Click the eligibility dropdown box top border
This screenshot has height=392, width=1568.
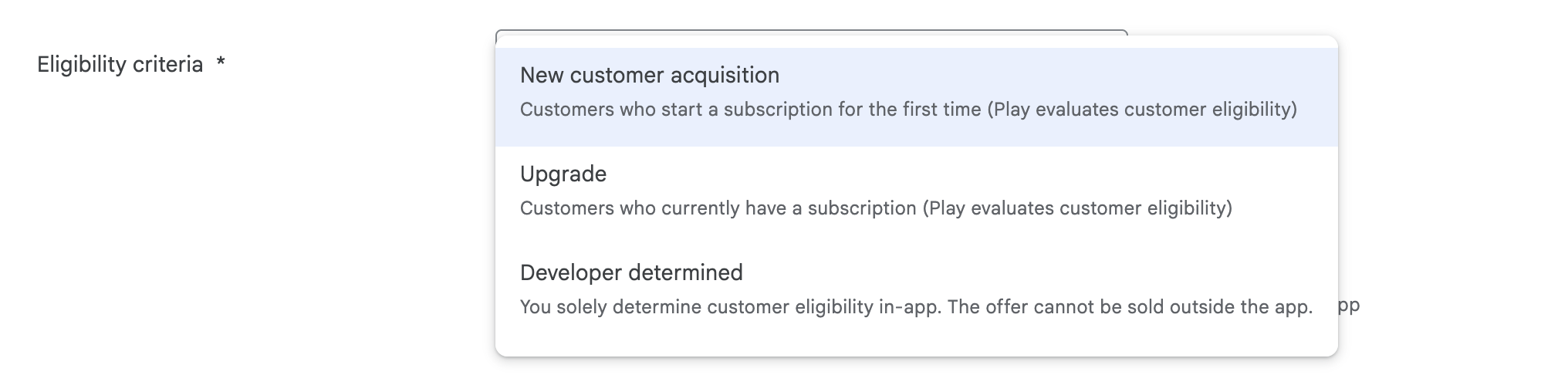point(811,32)
